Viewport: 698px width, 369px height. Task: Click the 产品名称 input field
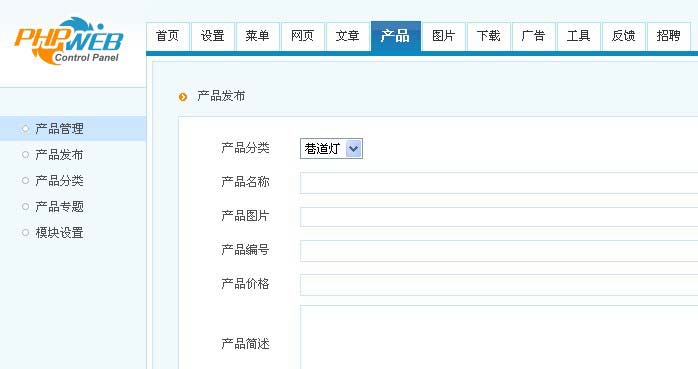coord(499,183)
